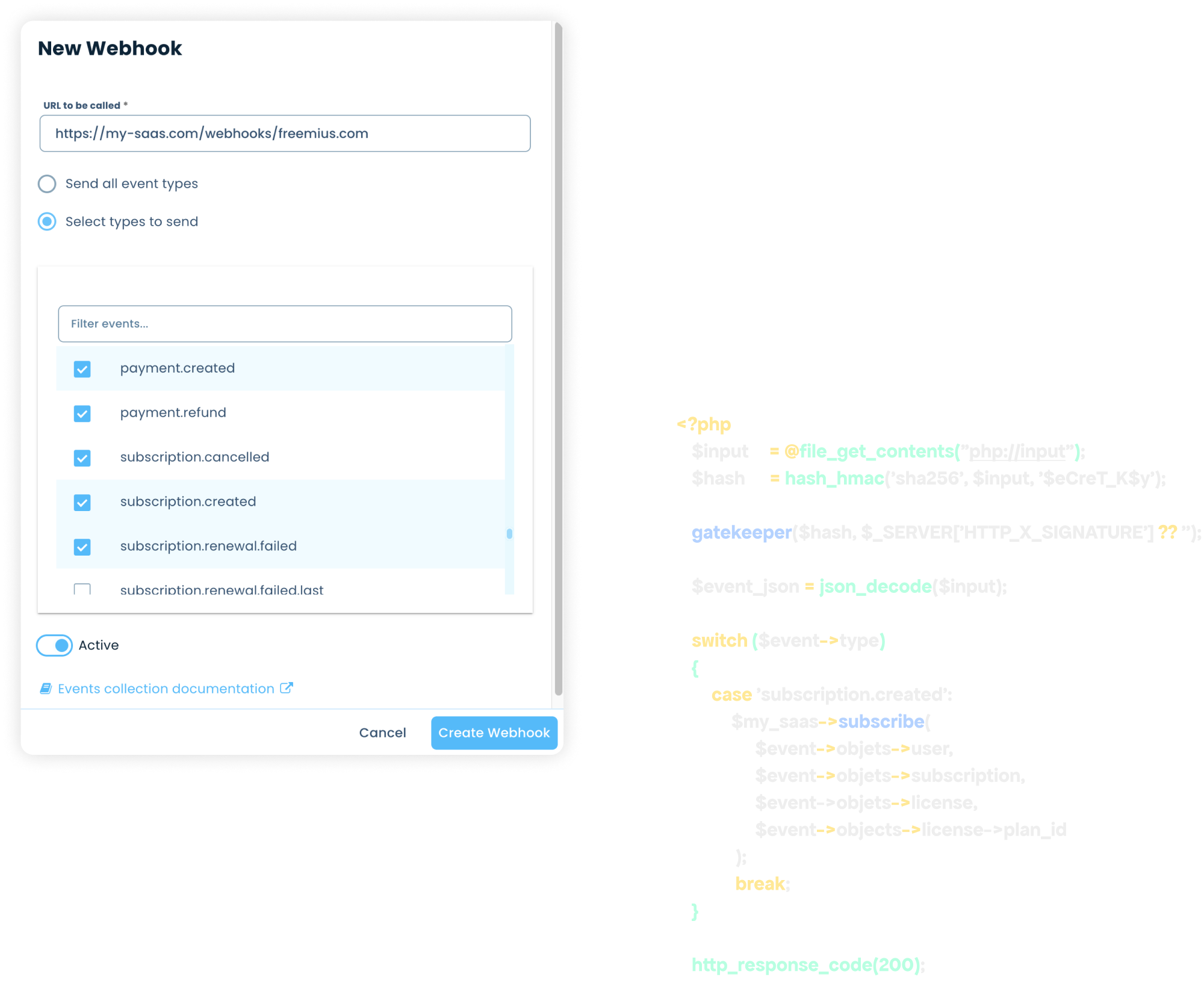This screenshot has width=1204, height=992.
Task: Select the URL to called input field
Action: click(x=285, y=133)
